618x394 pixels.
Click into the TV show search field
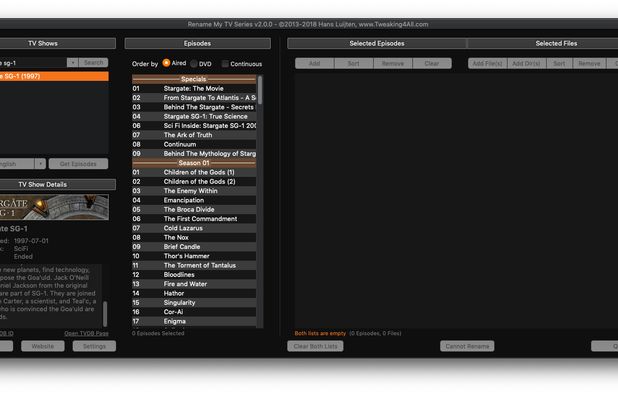point(33,63)
